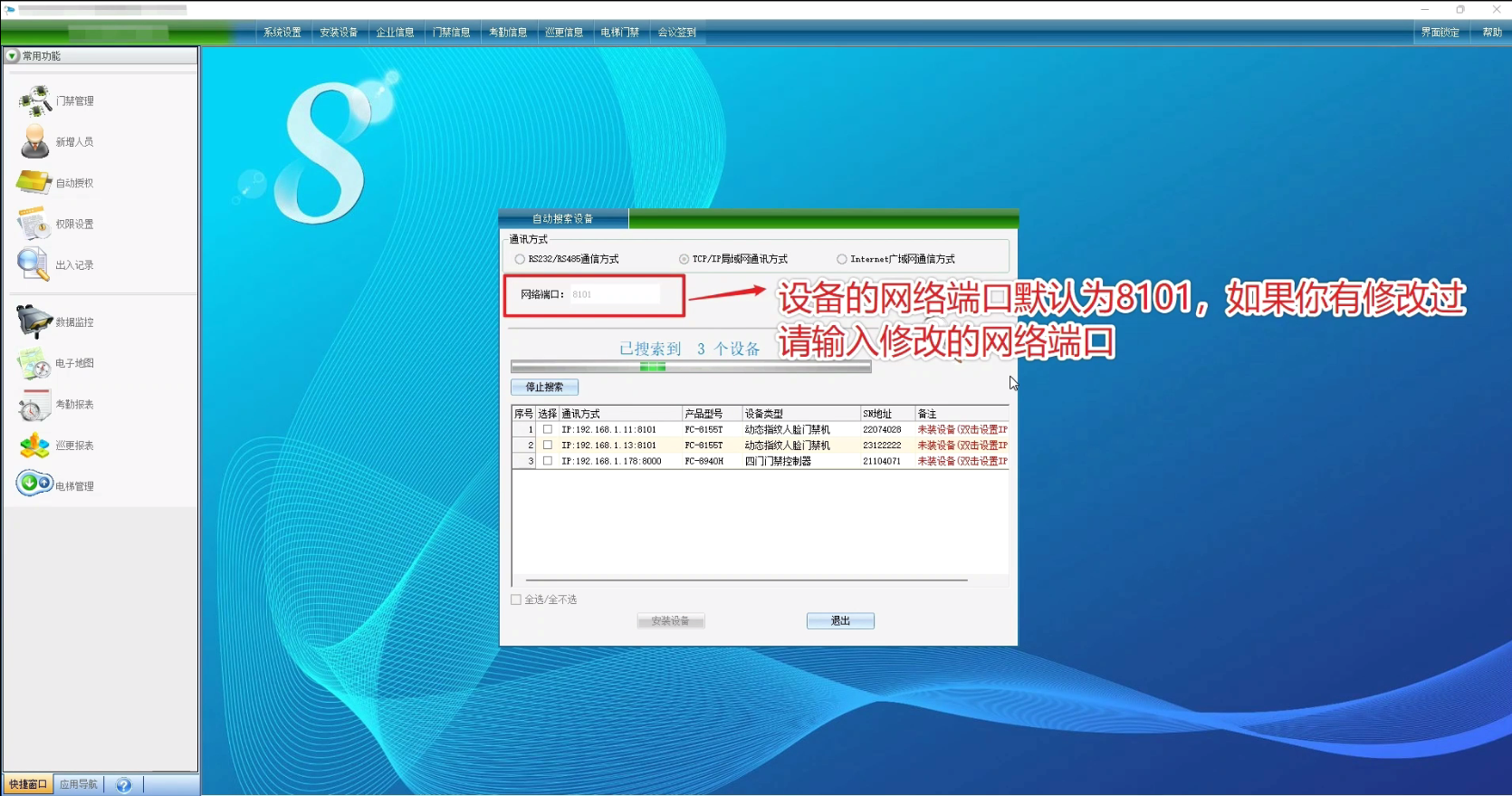Open the 考勤信息 menu
The width and height of the screenshot is (1512, 796).
point(508,33)
